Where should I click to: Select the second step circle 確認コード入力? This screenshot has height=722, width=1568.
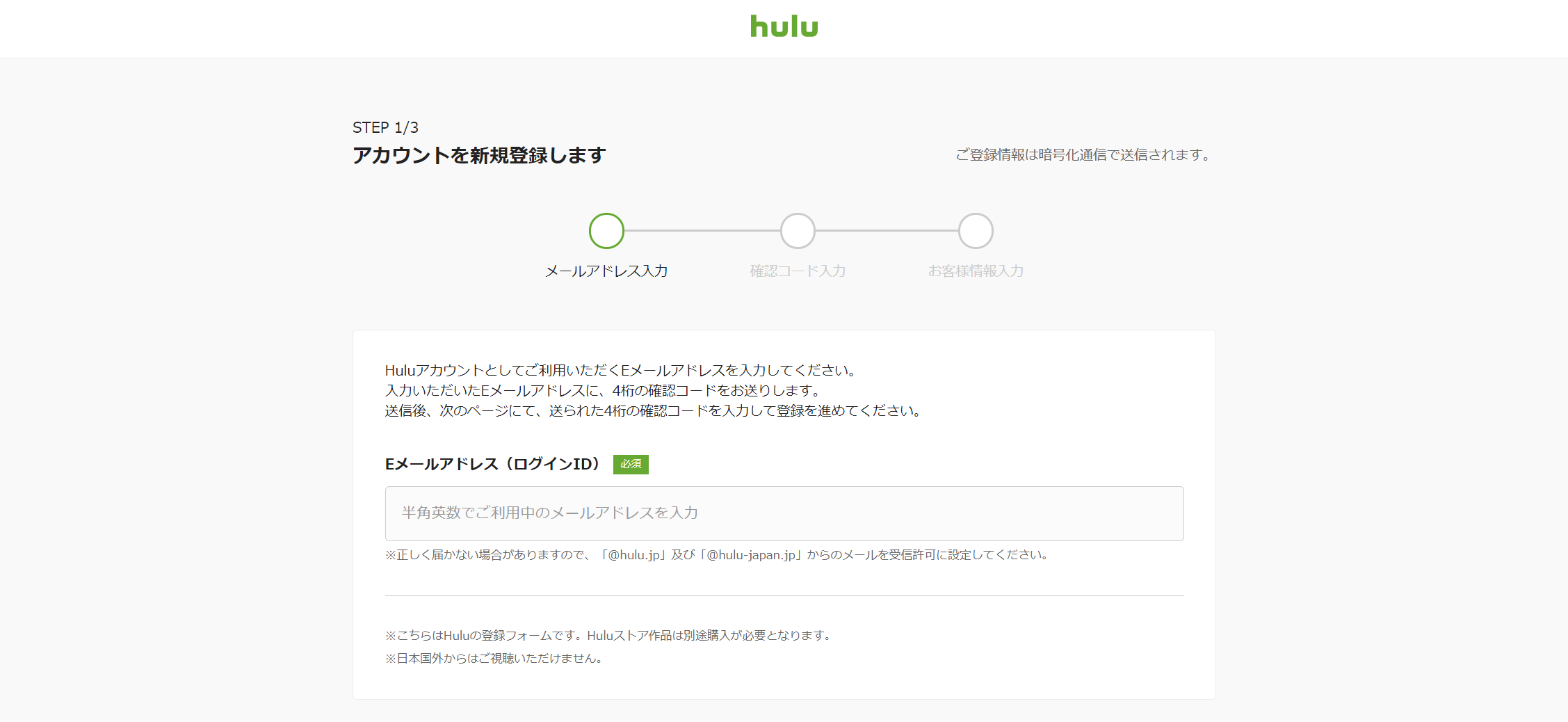pyautogui.click(x=798, y=231)
